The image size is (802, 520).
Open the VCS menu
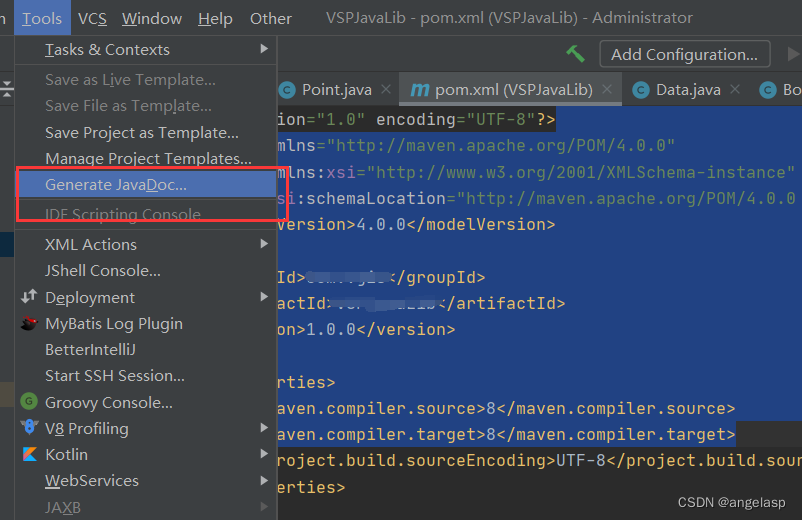coord(92,18)
